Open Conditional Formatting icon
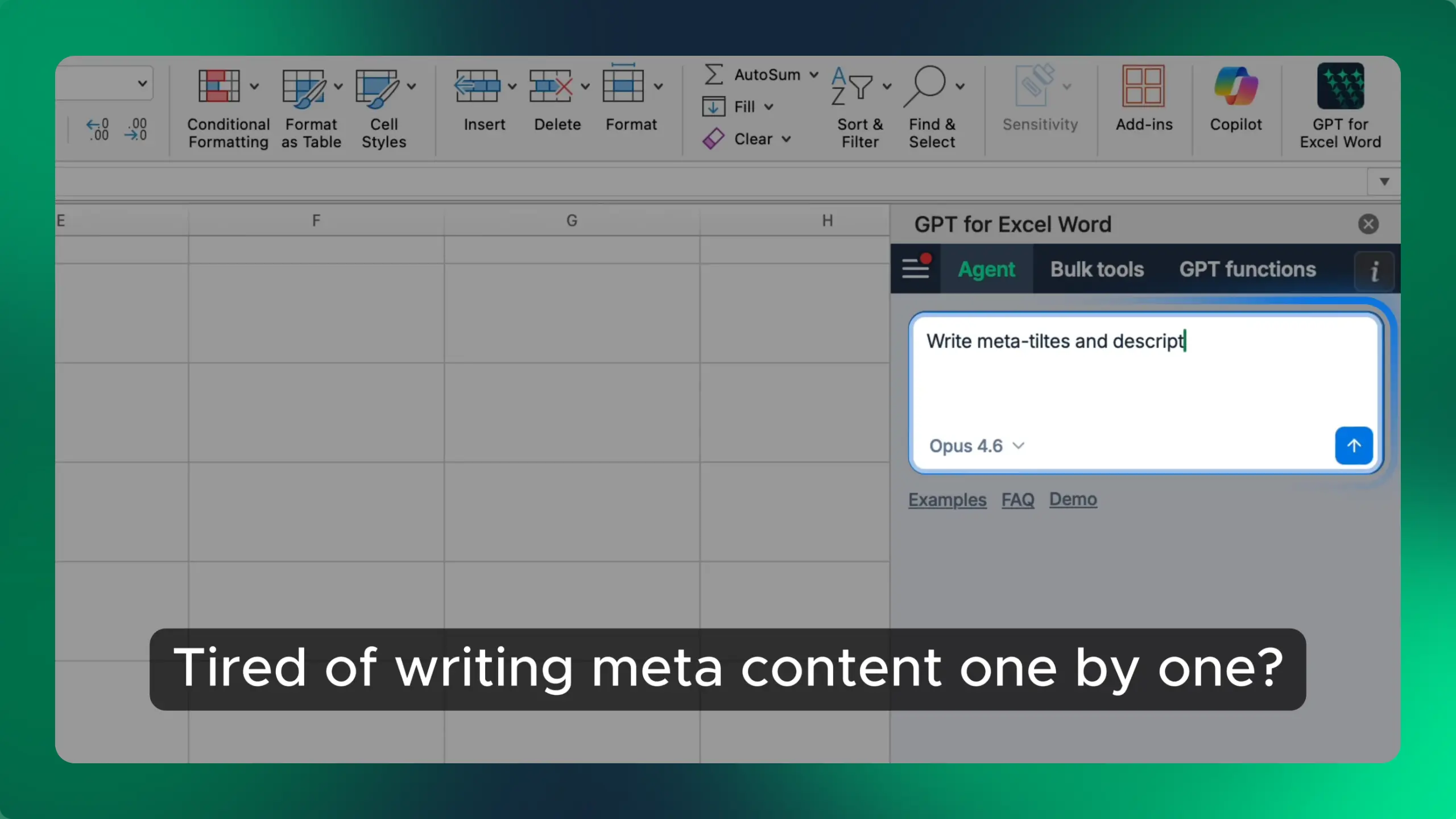 [219, 86]
